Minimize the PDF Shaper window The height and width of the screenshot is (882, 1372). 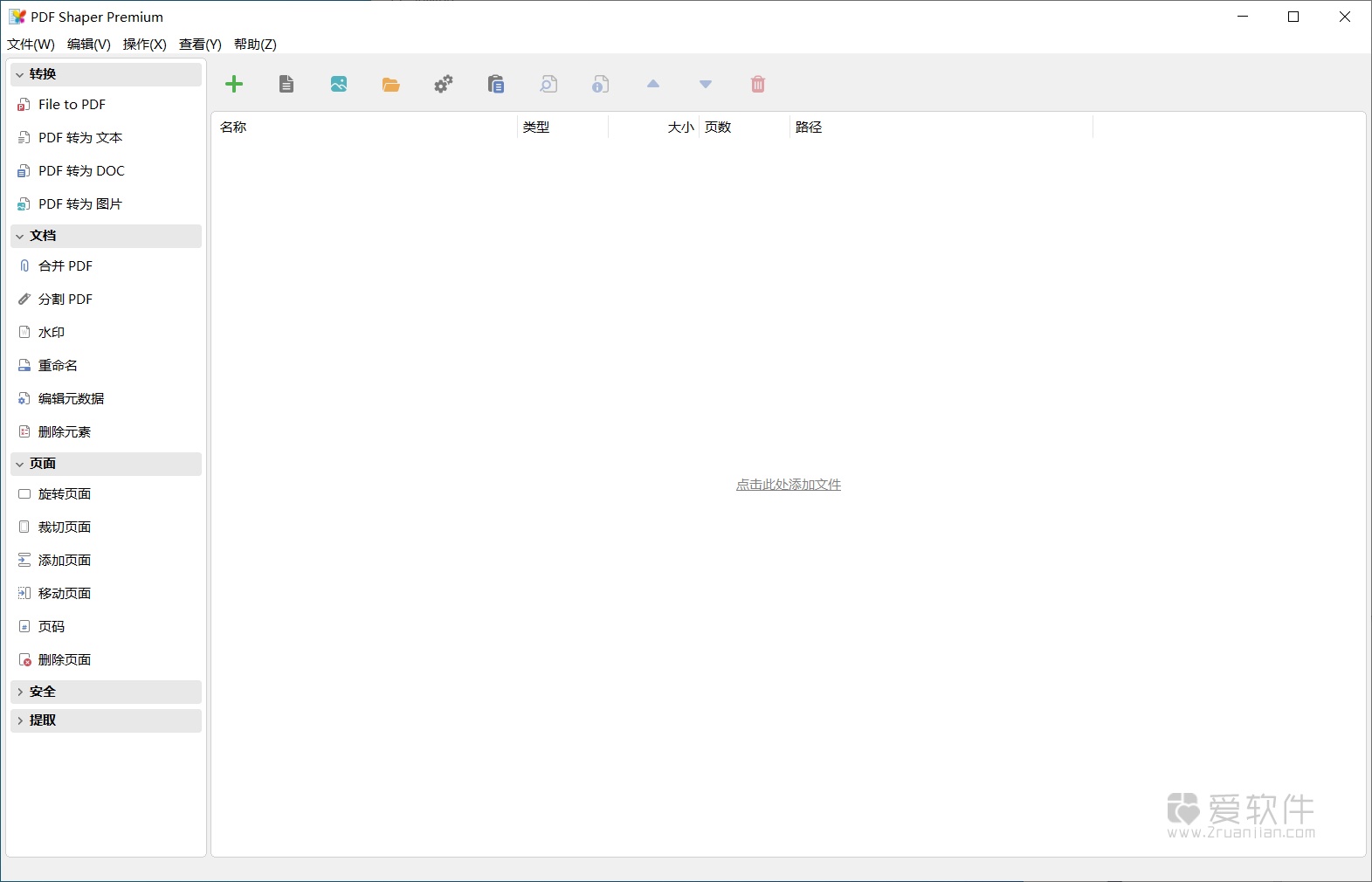pyautogui.click(x=1243, y=17)
